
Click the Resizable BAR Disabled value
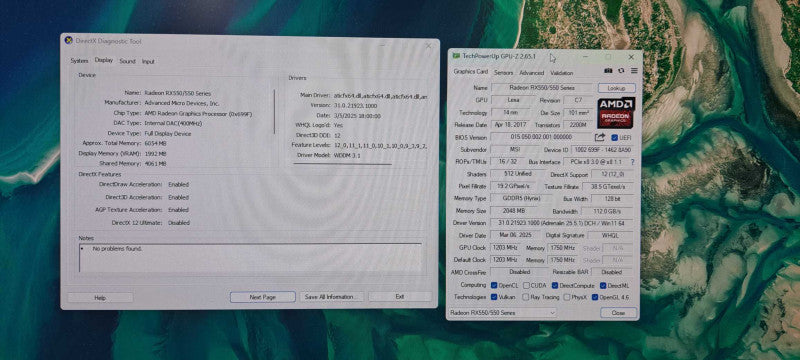pyautogui.click(x=612, y=272)
